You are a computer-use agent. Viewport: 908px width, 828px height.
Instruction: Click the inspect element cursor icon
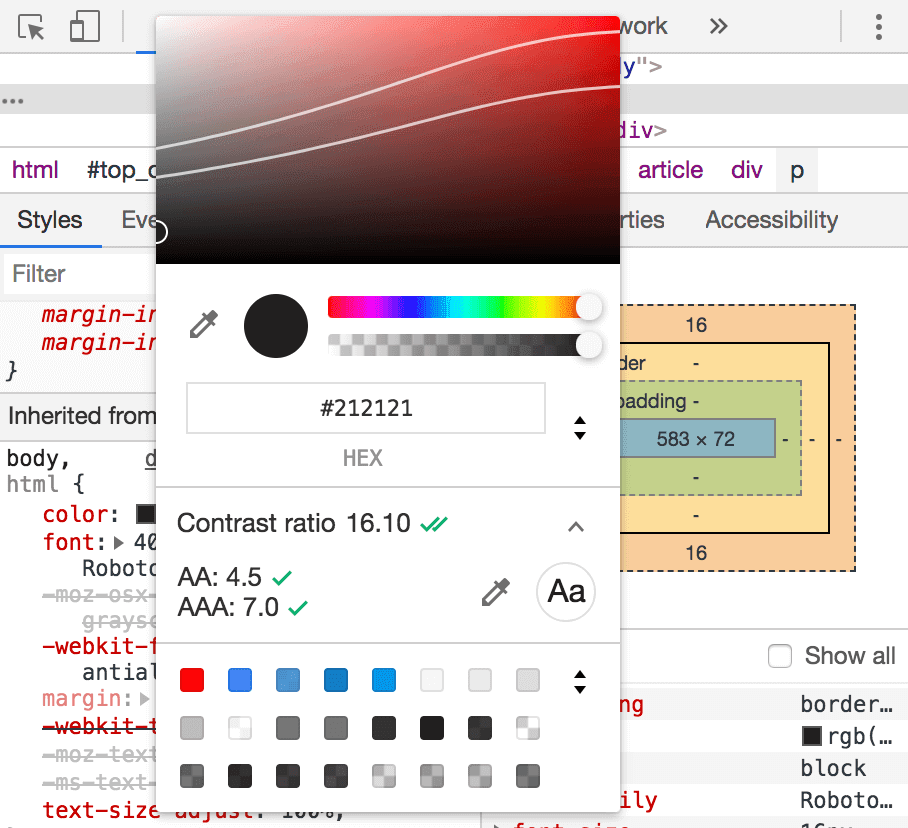pyautogui.click(x=33, y=27)
